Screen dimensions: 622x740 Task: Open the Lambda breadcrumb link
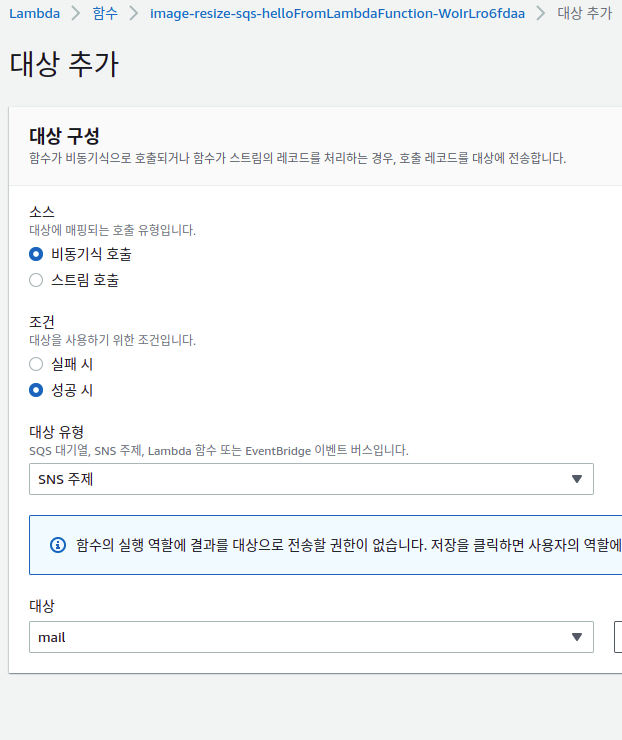[x=34, y=13]
